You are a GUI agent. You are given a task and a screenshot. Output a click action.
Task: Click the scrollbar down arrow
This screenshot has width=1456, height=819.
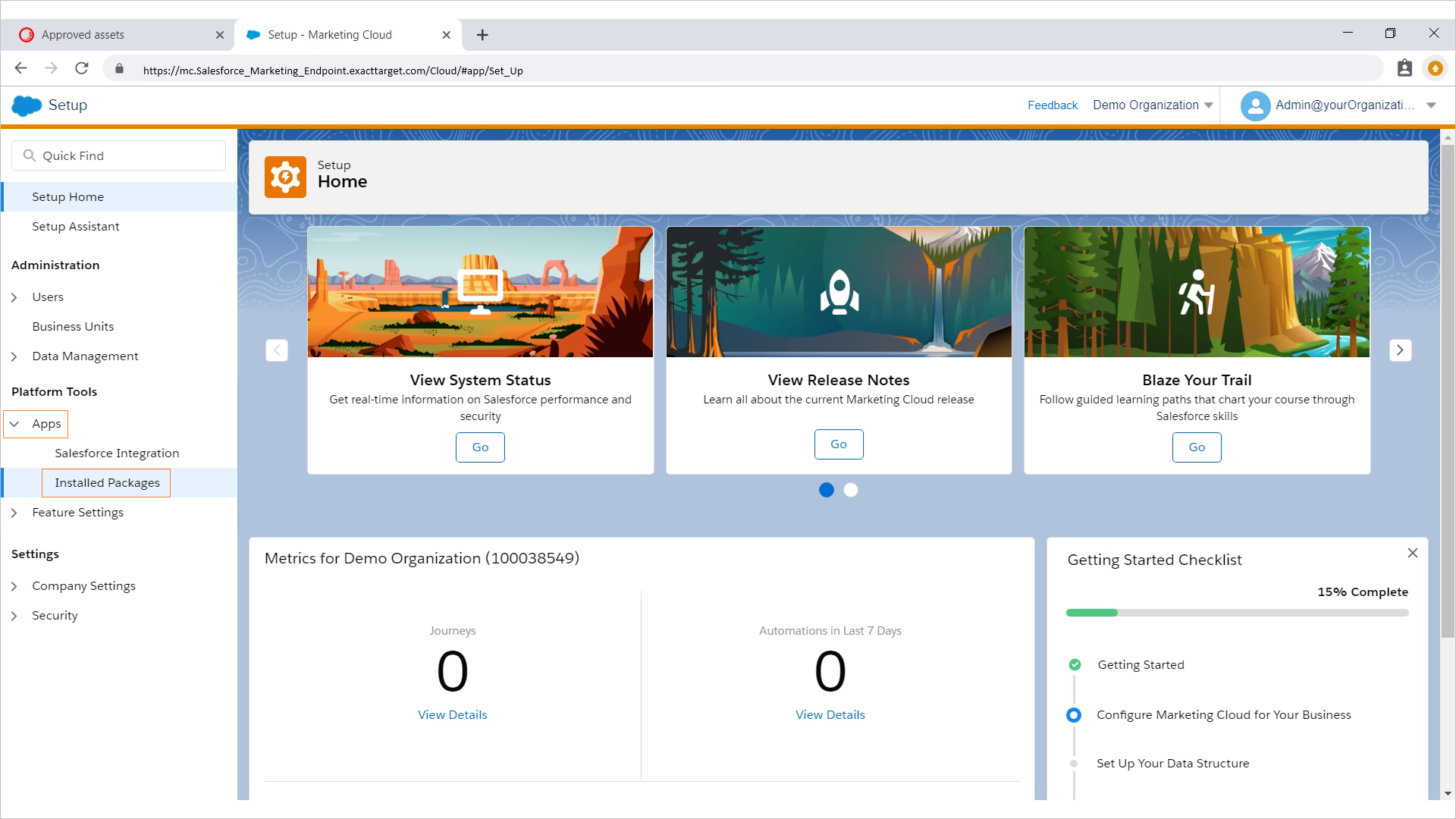tap(1448, 793)
